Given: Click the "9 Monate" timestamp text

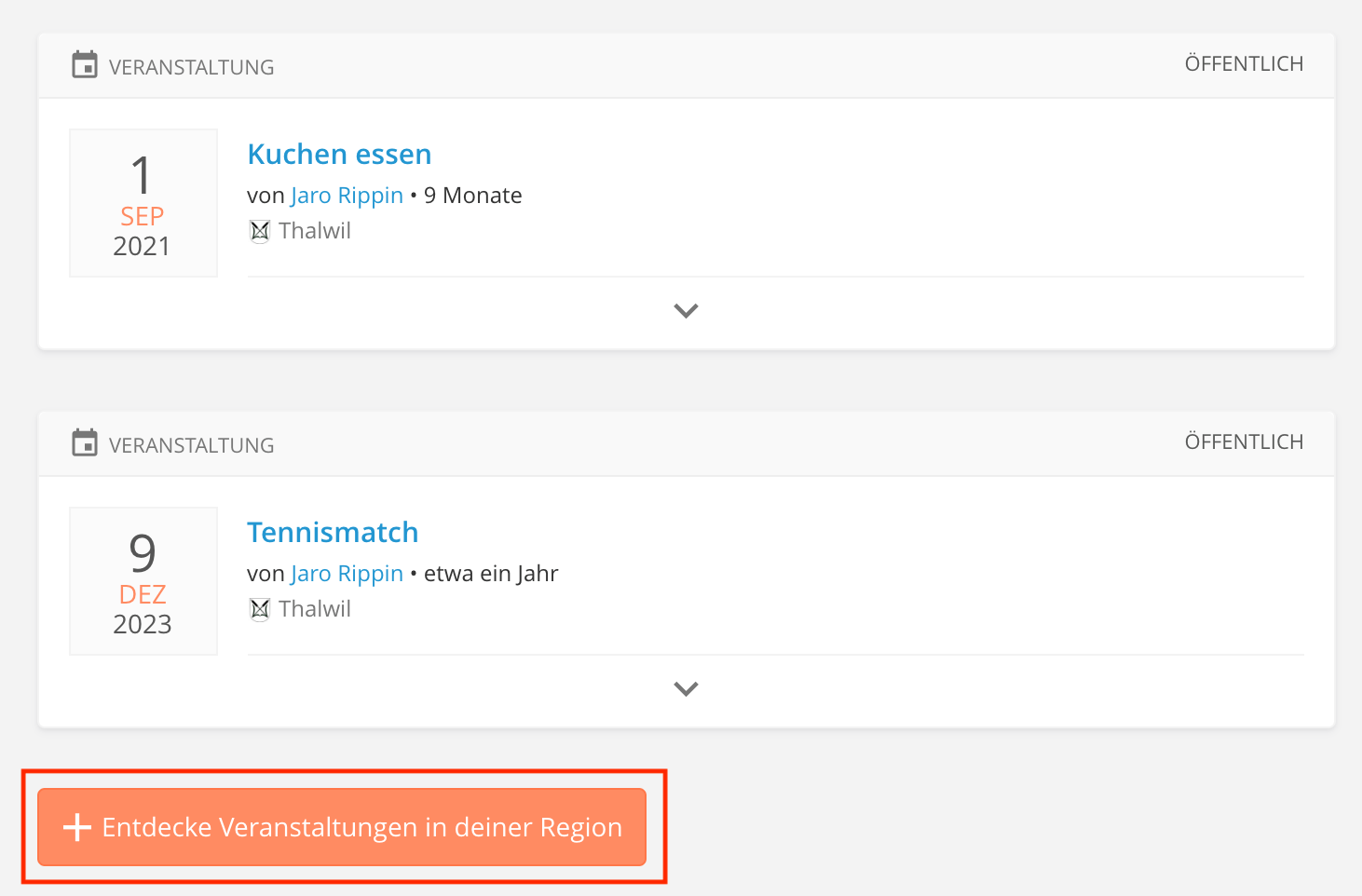Looking at the screenshot, I should click(x=473, y=196).
